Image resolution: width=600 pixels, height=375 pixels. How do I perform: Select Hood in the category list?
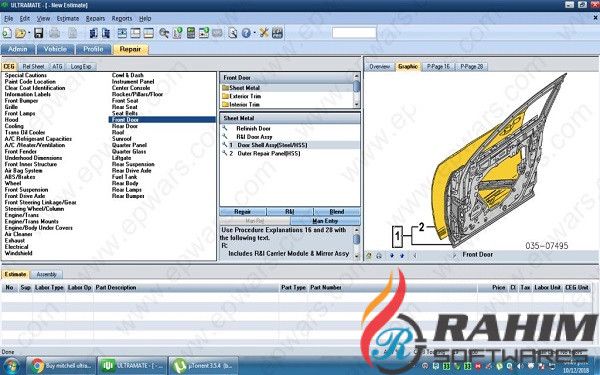pyautogui.click(x=11, y=120)
